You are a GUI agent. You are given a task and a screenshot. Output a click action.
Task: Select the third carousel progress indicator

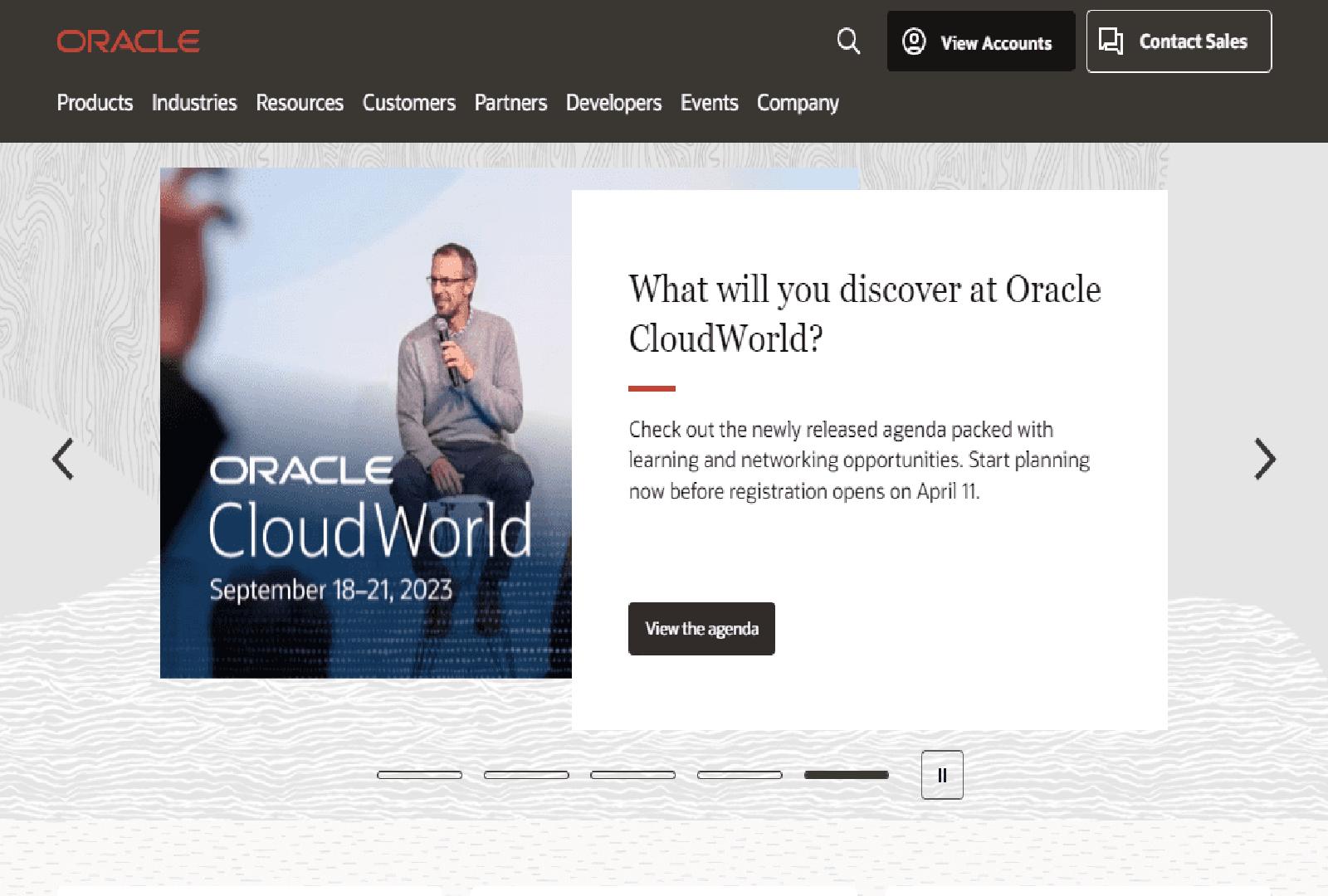point(631,775)
